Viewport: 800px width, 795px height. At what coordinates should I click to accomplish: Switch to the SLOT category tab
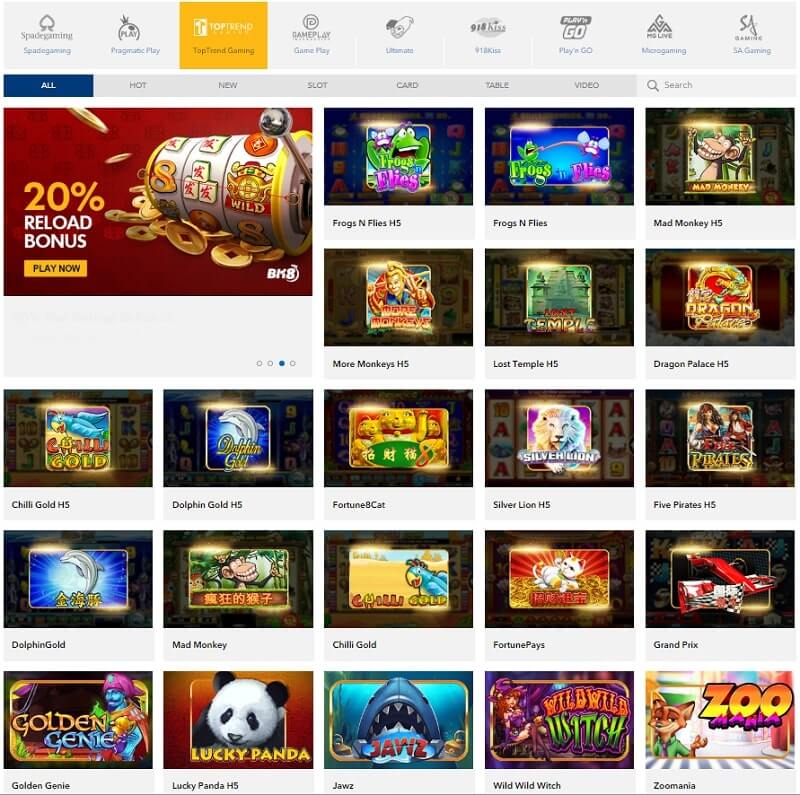coord(317,85)
